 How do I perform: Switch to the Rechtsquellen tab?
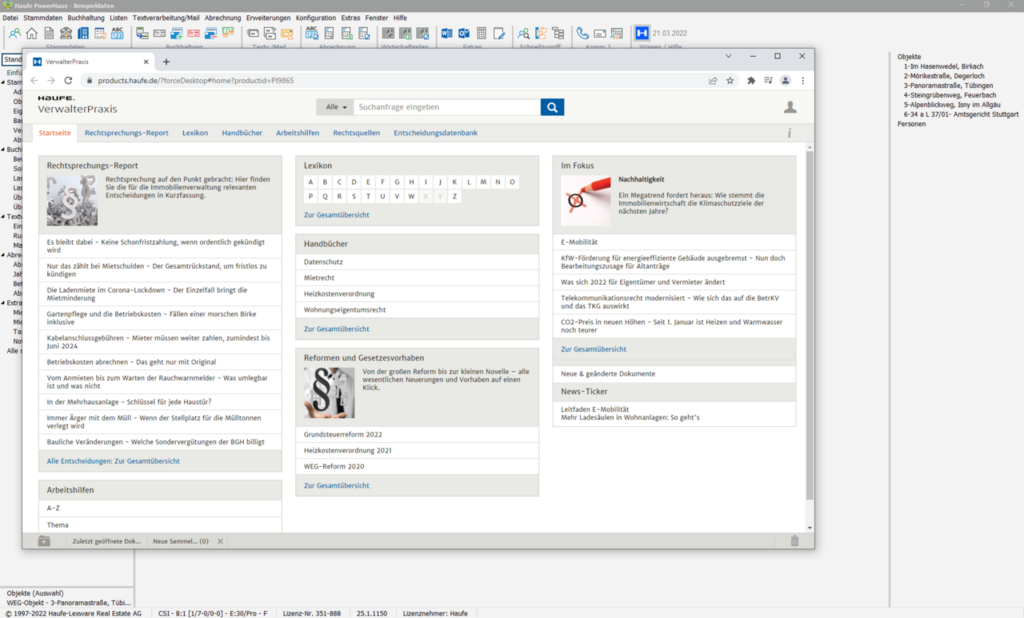(356, 133)
